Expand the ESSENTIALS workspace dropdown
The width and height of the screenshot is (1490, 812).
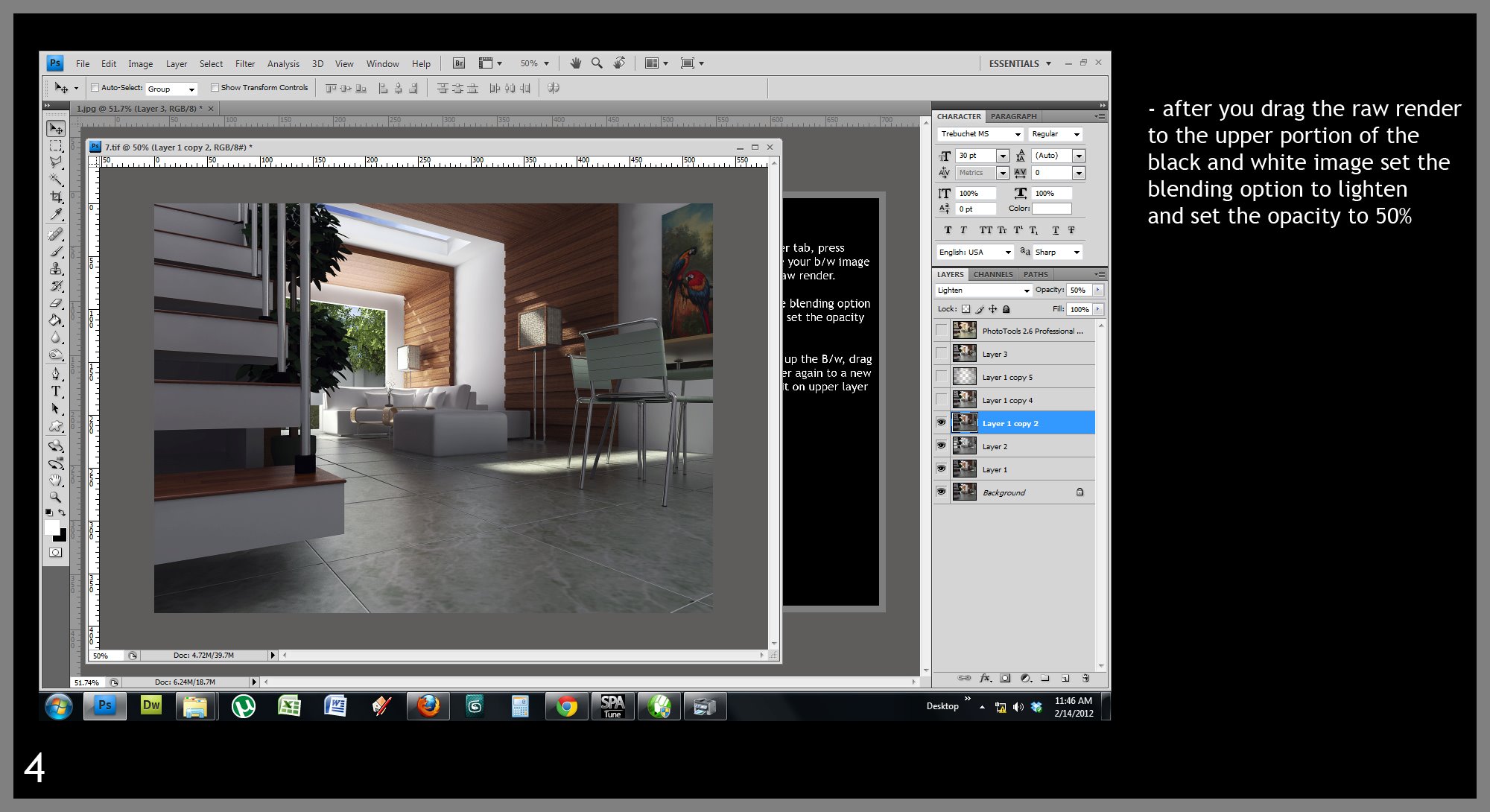click(x=1019, y=64)
